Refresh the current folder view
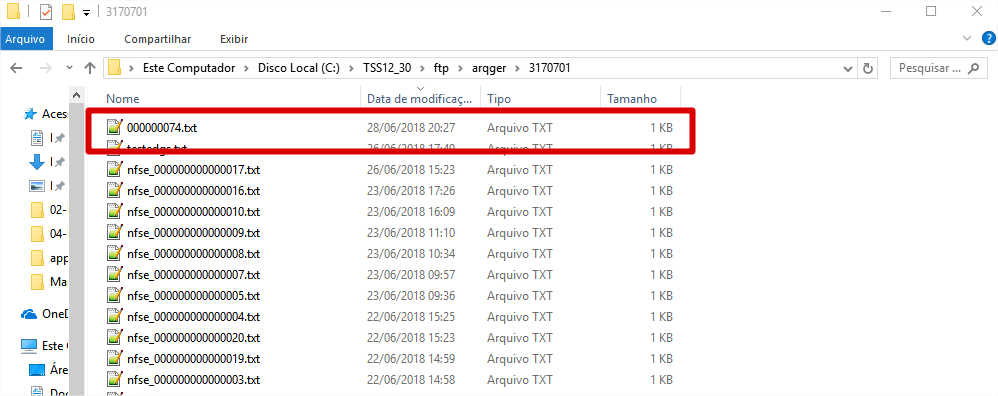998x396 pixels. pos(866,67)
